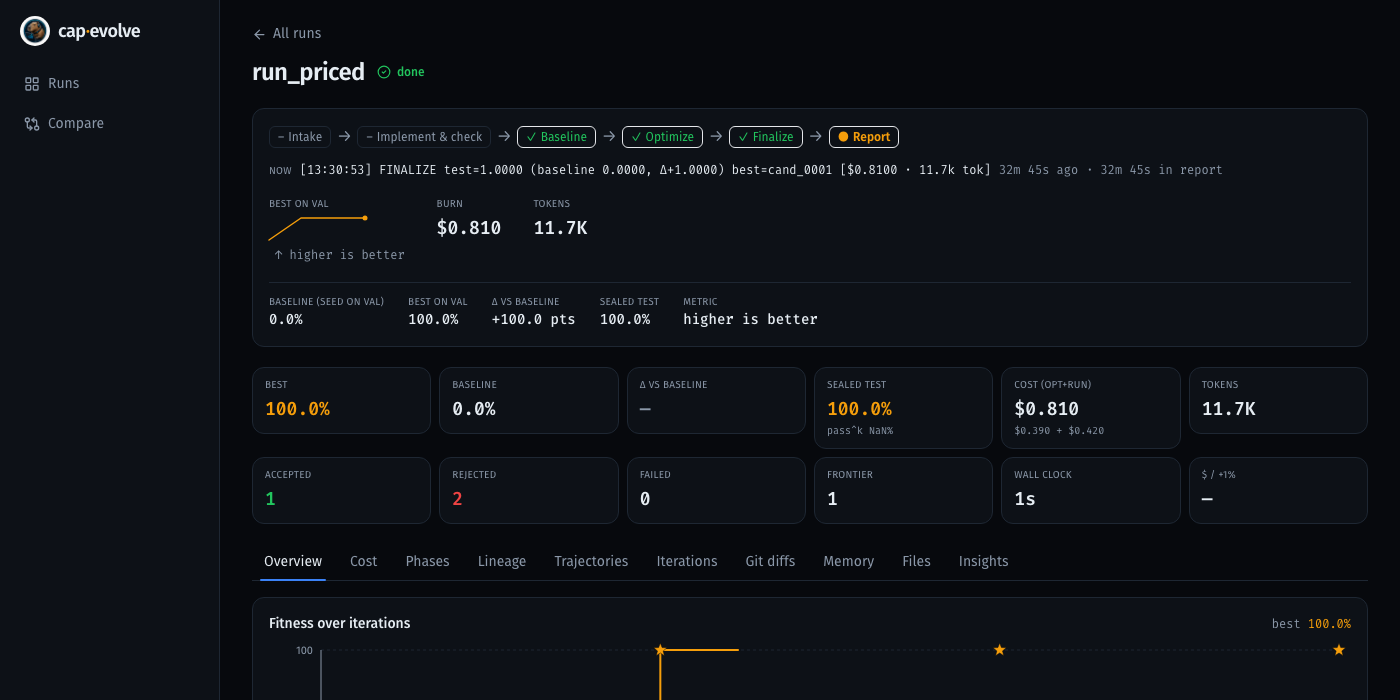Switch to the Insights tab
The width and height of the screenshot is (1400, 700).
click(984, 562)
